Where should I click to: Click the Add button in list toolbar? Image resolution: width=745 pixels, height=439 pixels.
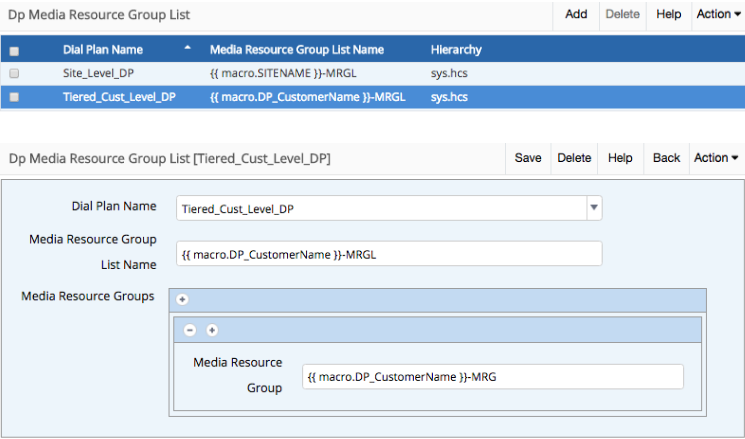576,14
